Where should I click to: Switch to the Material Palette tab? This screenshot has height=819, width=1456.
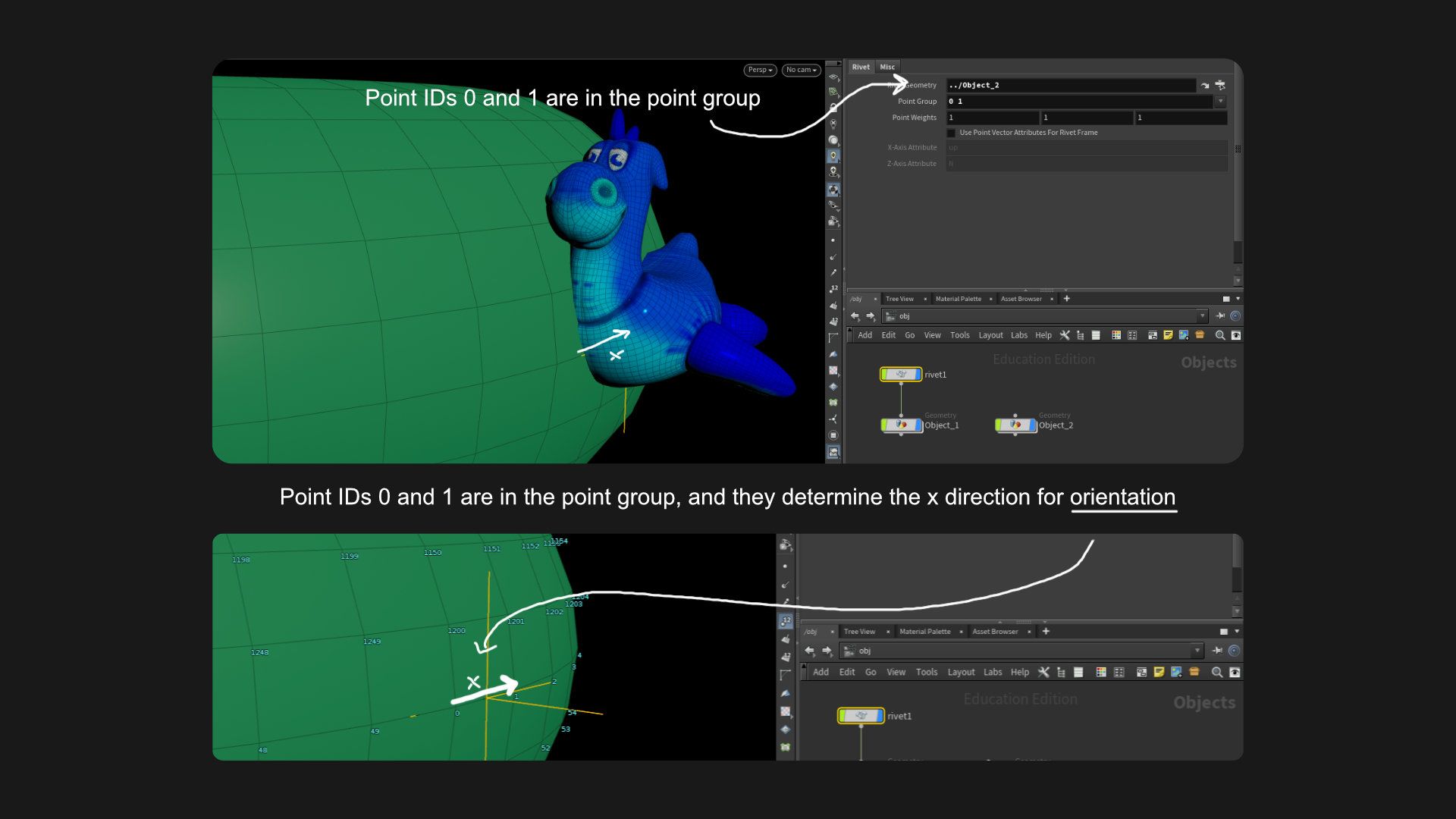958,299
